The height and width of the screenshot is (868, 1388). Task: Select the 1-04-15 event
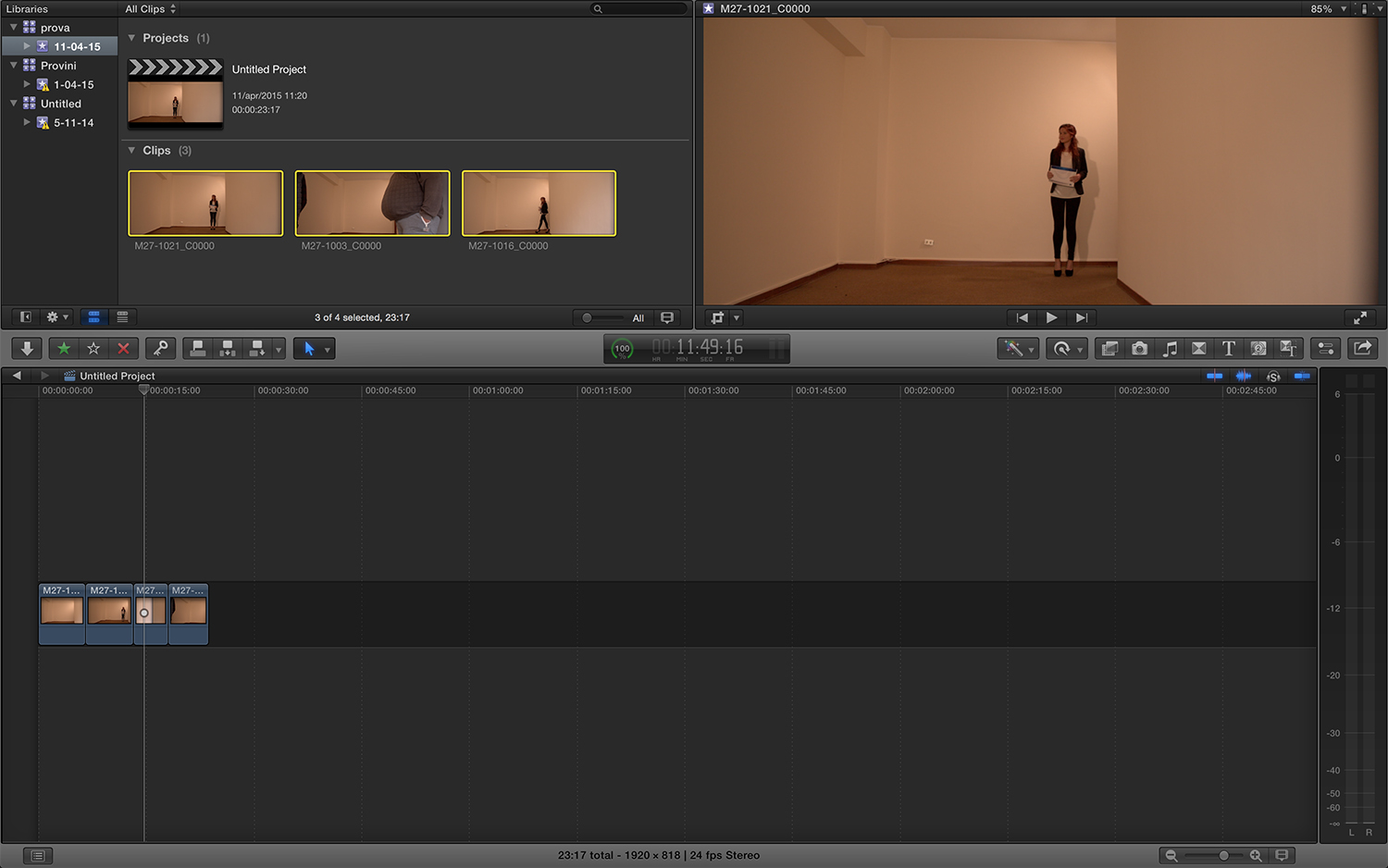73,84
